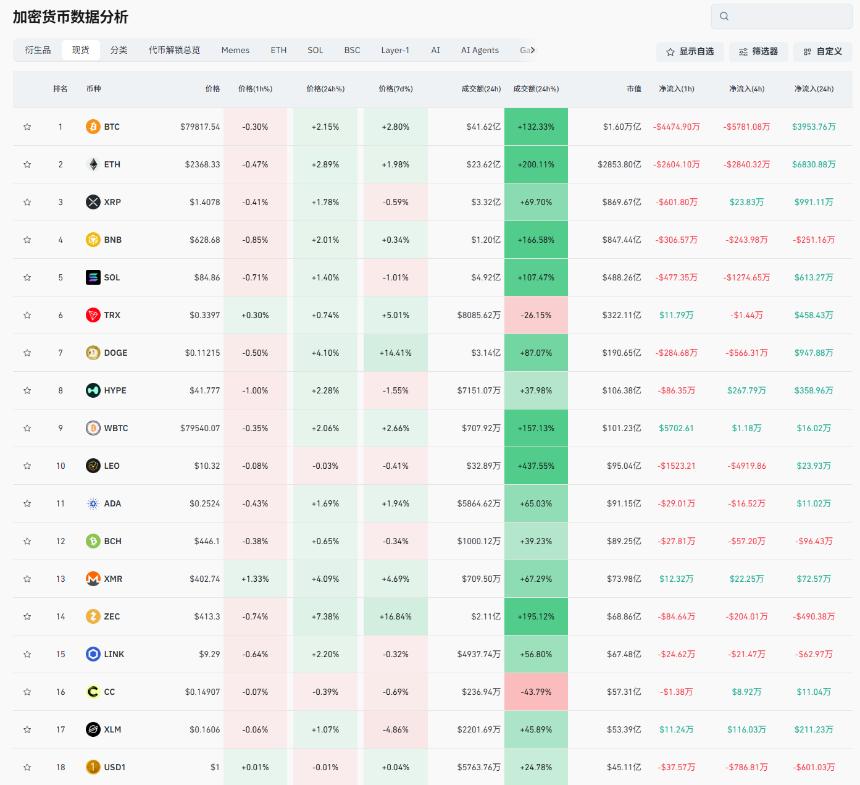Toggle the XLM watchlist star

[x=27, y=729]
